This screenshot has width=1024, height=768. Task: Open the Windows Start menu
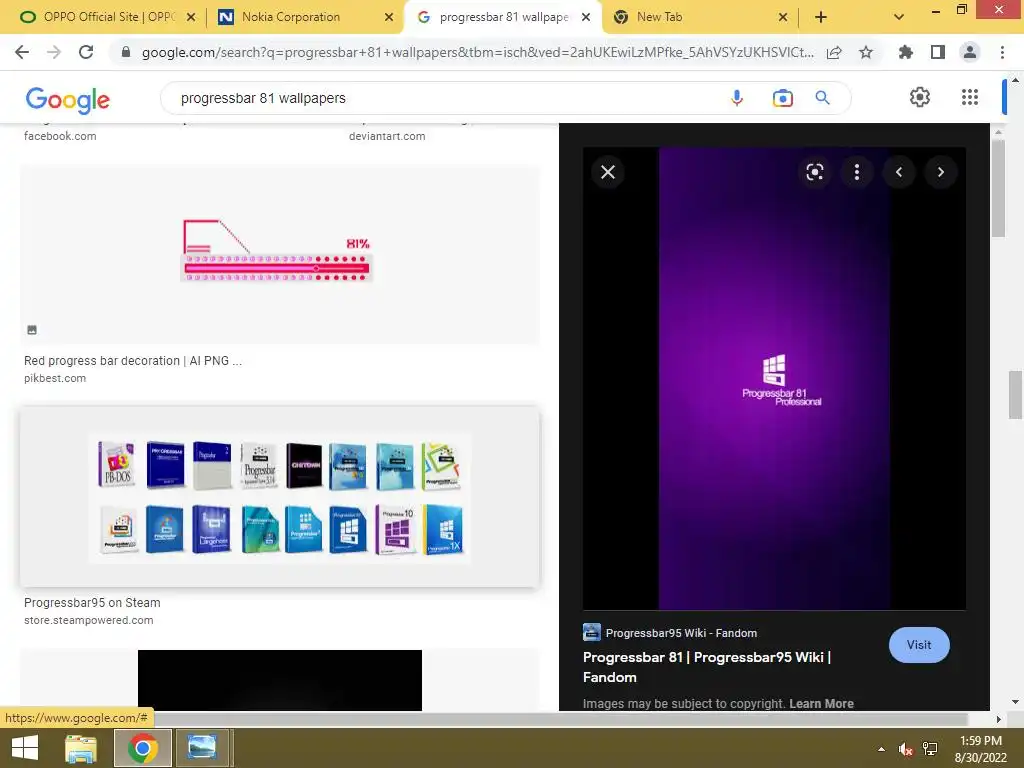coord(25,748)
